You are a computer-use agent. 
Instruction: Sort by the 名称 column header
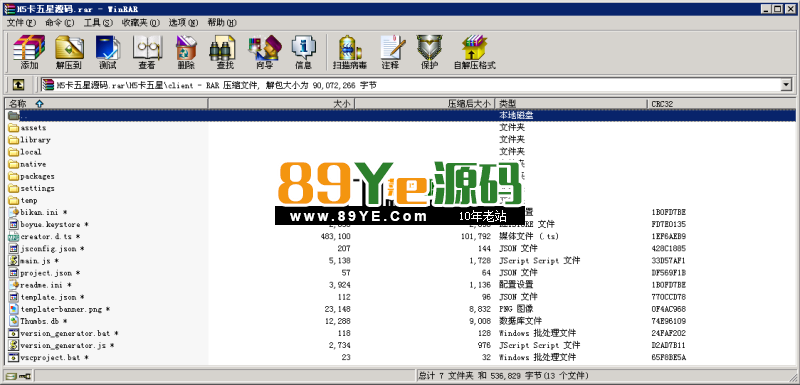click(107, 104)
